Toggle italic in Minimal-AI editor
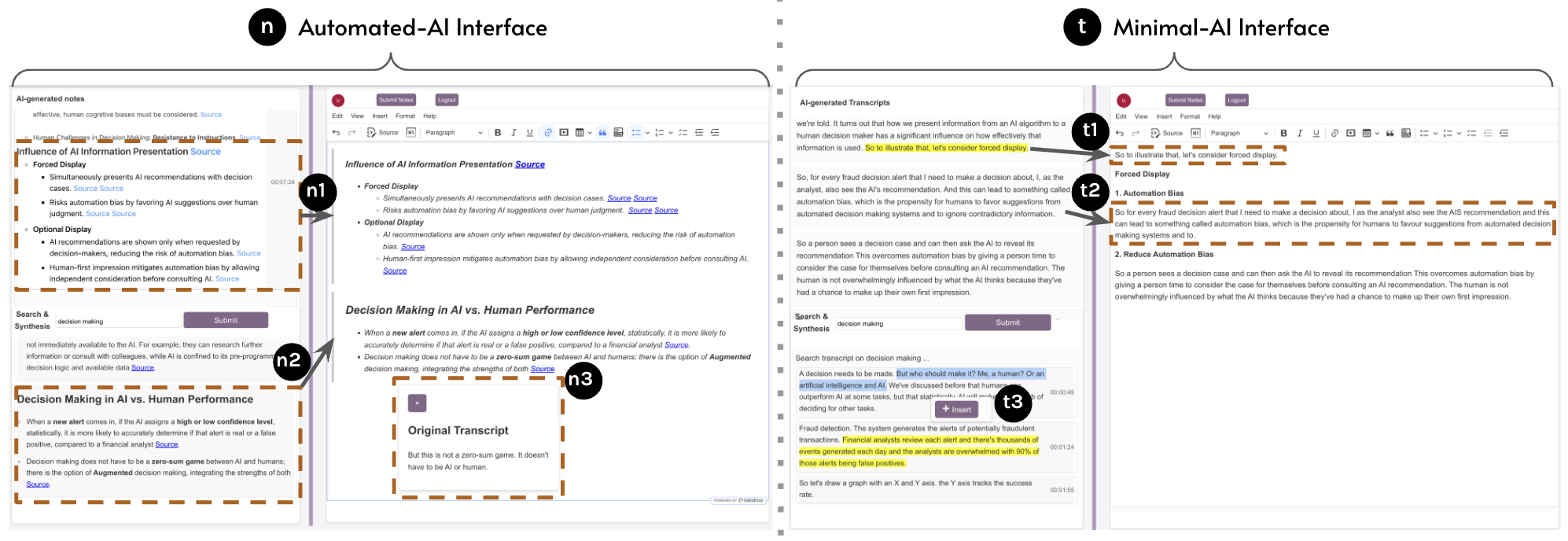Image resolution: width=1568 pixels, height=541 pixels. point(1300,133)
